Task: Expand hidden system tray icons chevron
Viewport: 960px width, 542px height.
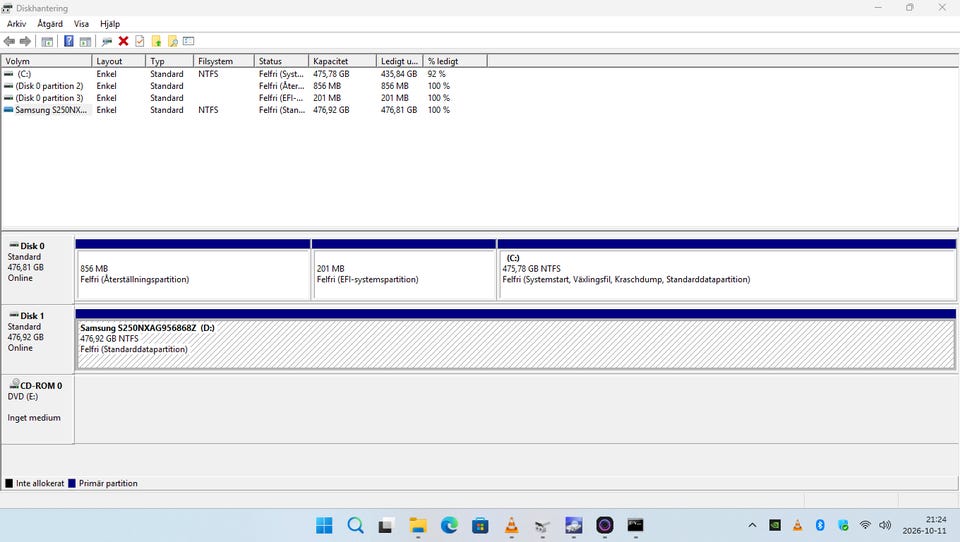Action: coord(752,525)
